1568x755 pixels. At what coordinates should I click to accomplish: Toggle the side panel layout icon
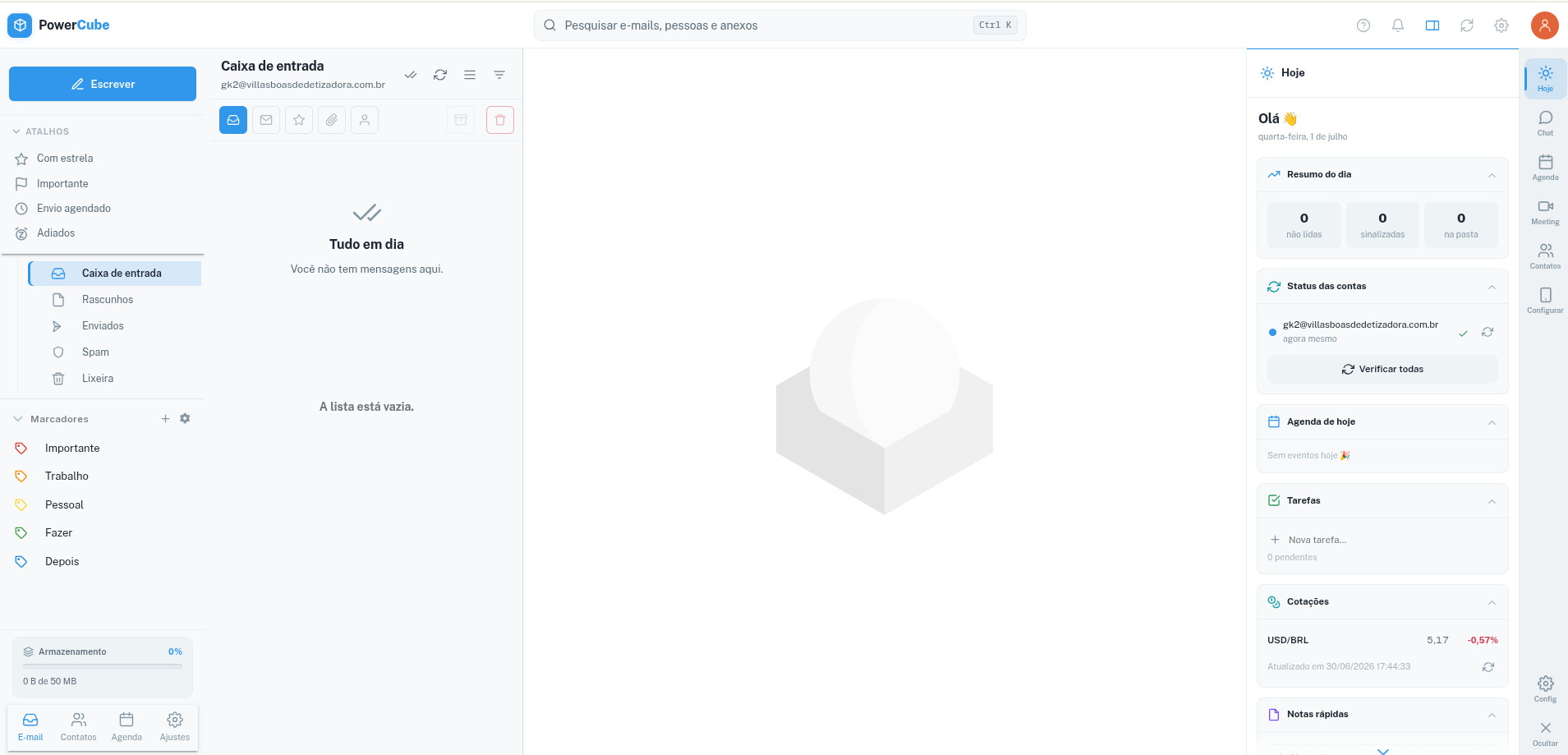[1432, 25]
